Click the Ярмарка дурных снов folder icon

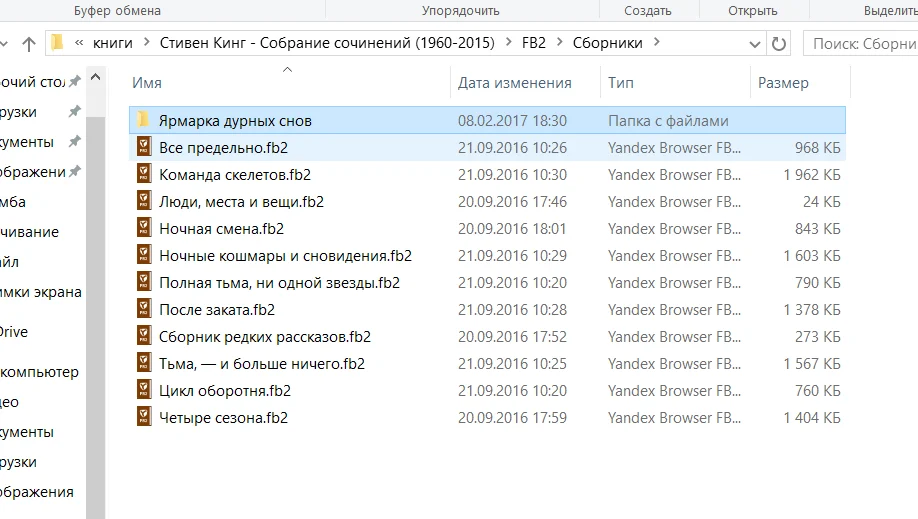[143, 120]
